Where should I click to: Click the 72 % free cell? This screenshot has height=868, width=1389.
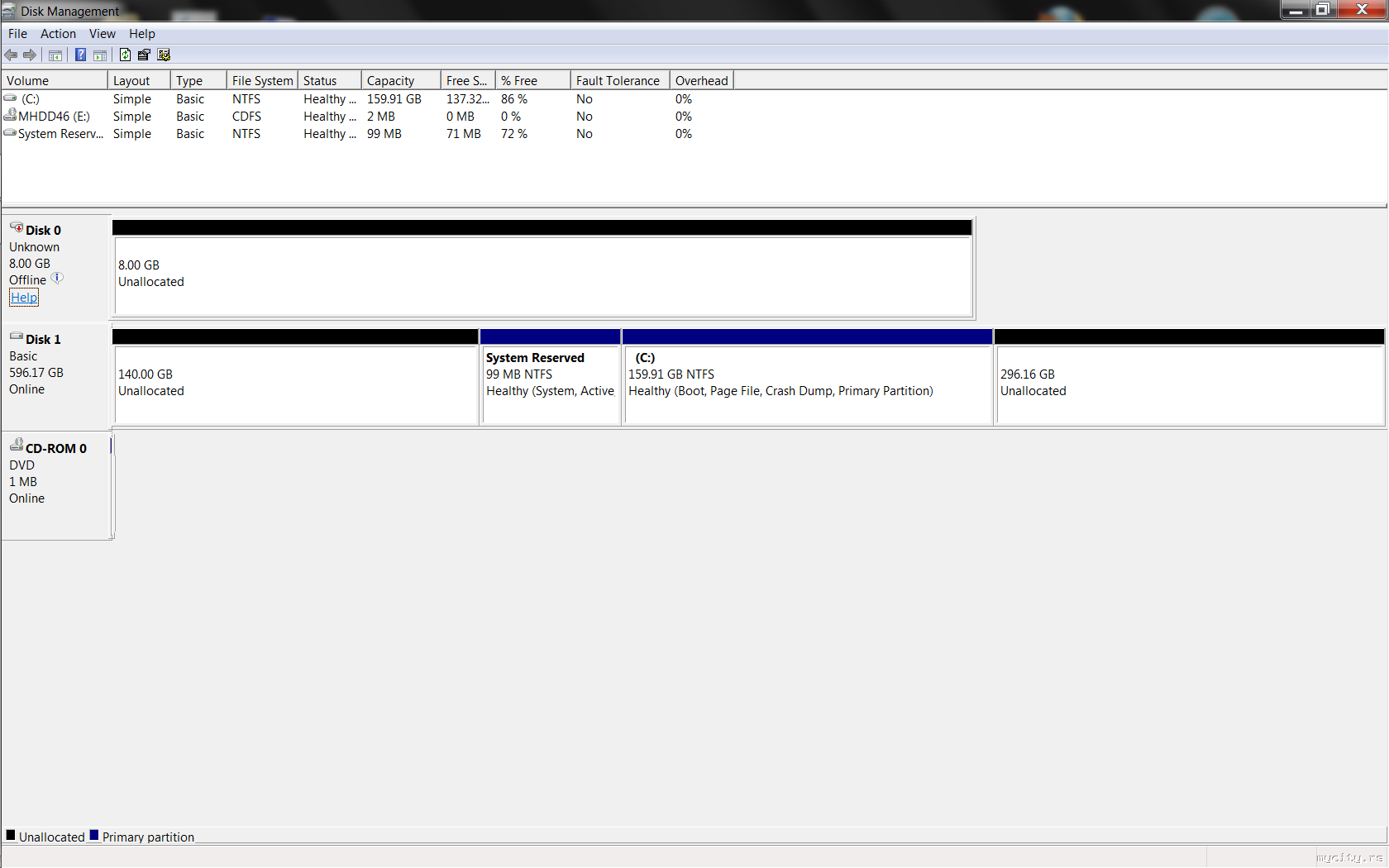tap(514, 134)
